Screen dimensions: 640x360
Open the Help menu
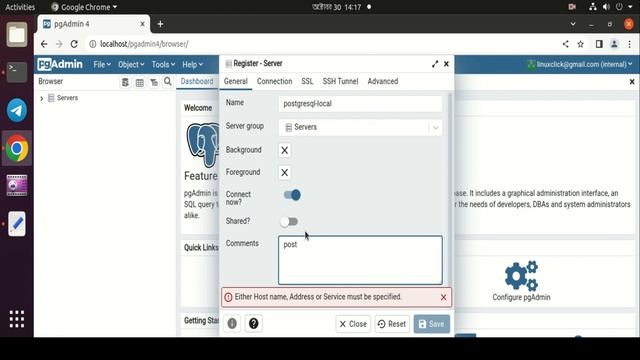tap(192, 64)
